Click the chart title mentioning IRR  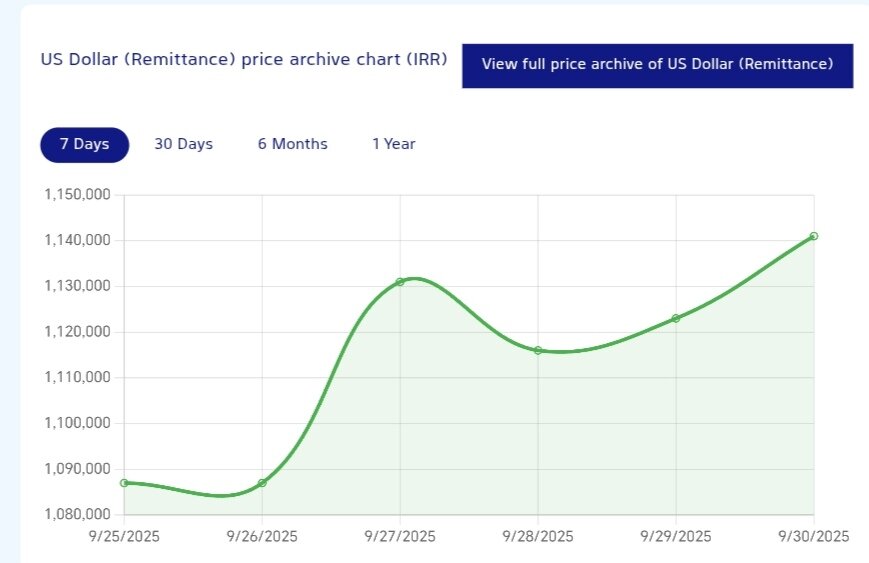pos(243,59)
